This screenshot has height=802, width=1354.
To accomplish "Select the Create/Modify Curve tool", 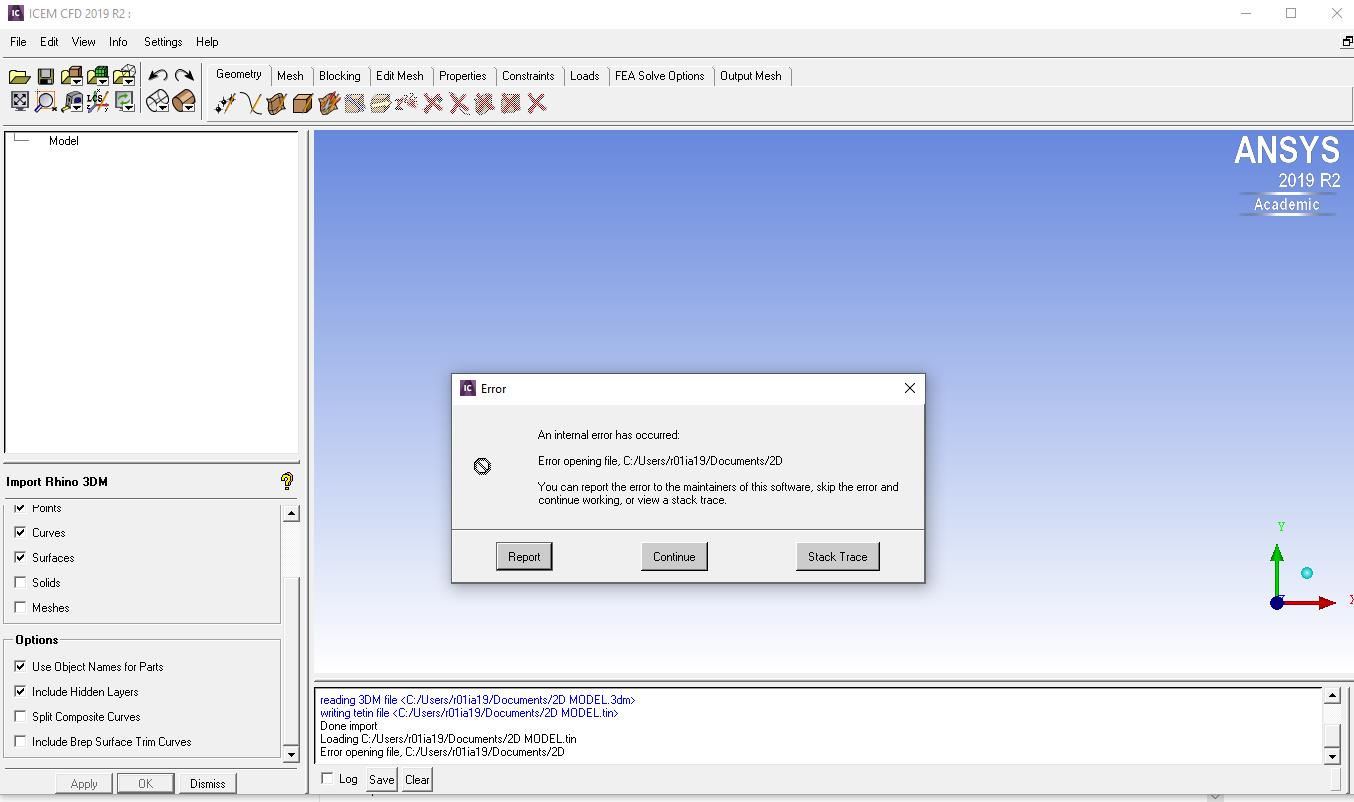I will coord(251,103).
